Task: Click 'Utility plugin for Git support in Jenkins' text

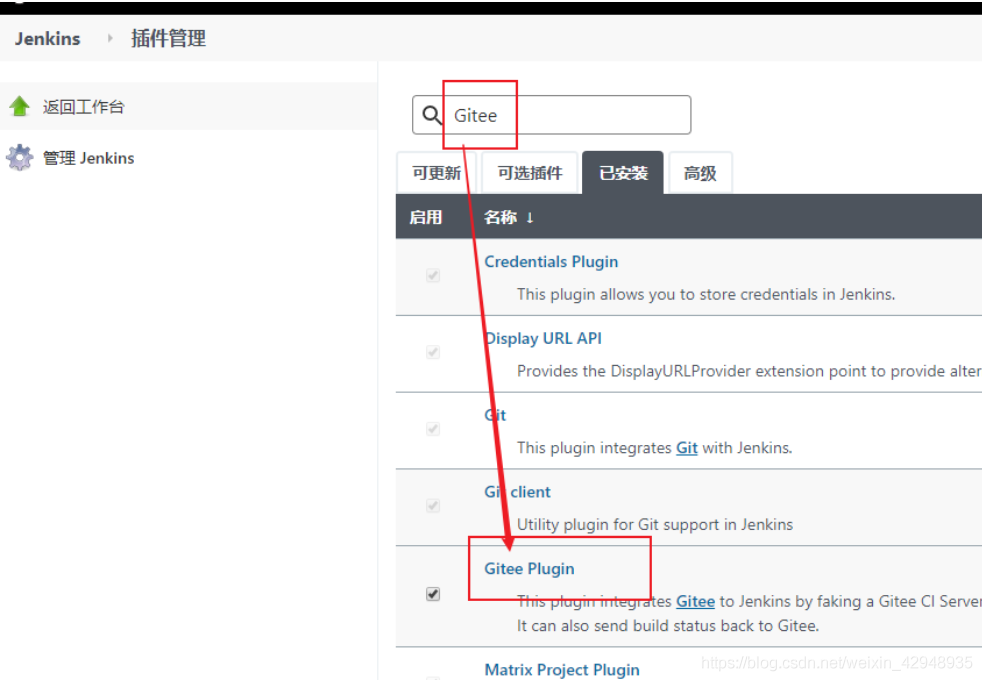Action: click(654, 524)
